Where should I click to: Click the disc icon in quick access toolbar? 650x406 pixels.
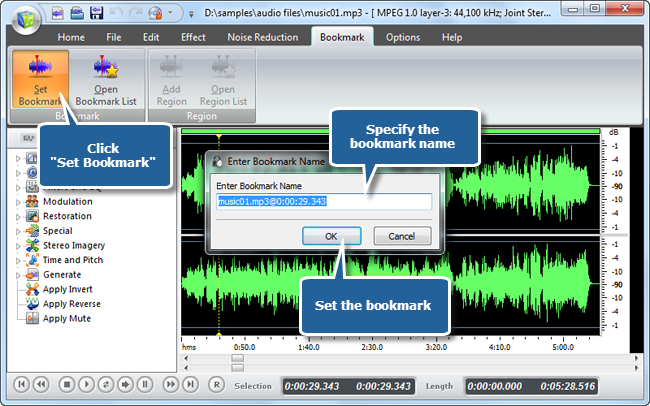[x=155, y=13]
